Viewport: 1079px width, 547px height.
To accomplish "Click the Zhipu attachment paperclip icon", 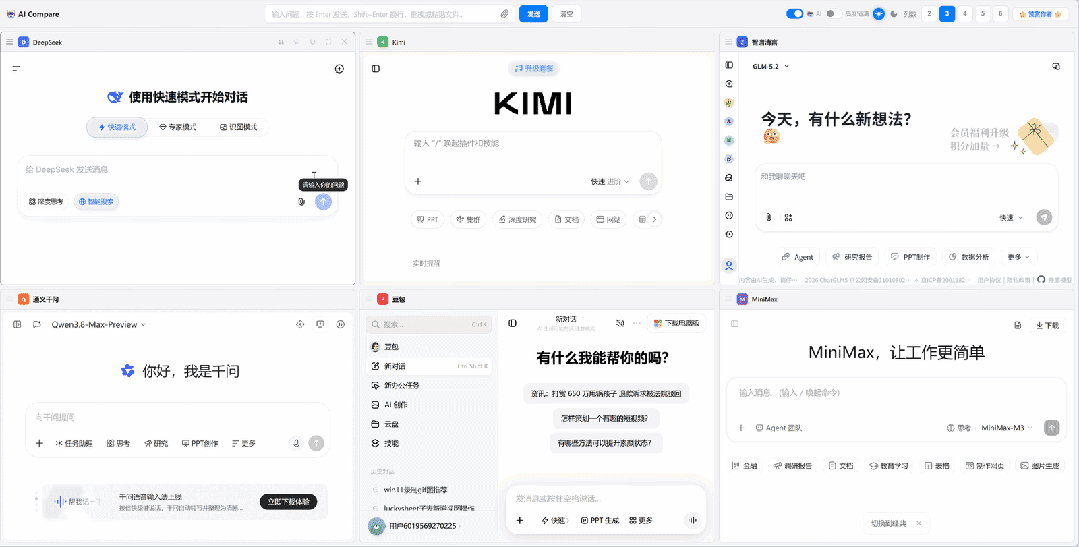I will point(769,217).
